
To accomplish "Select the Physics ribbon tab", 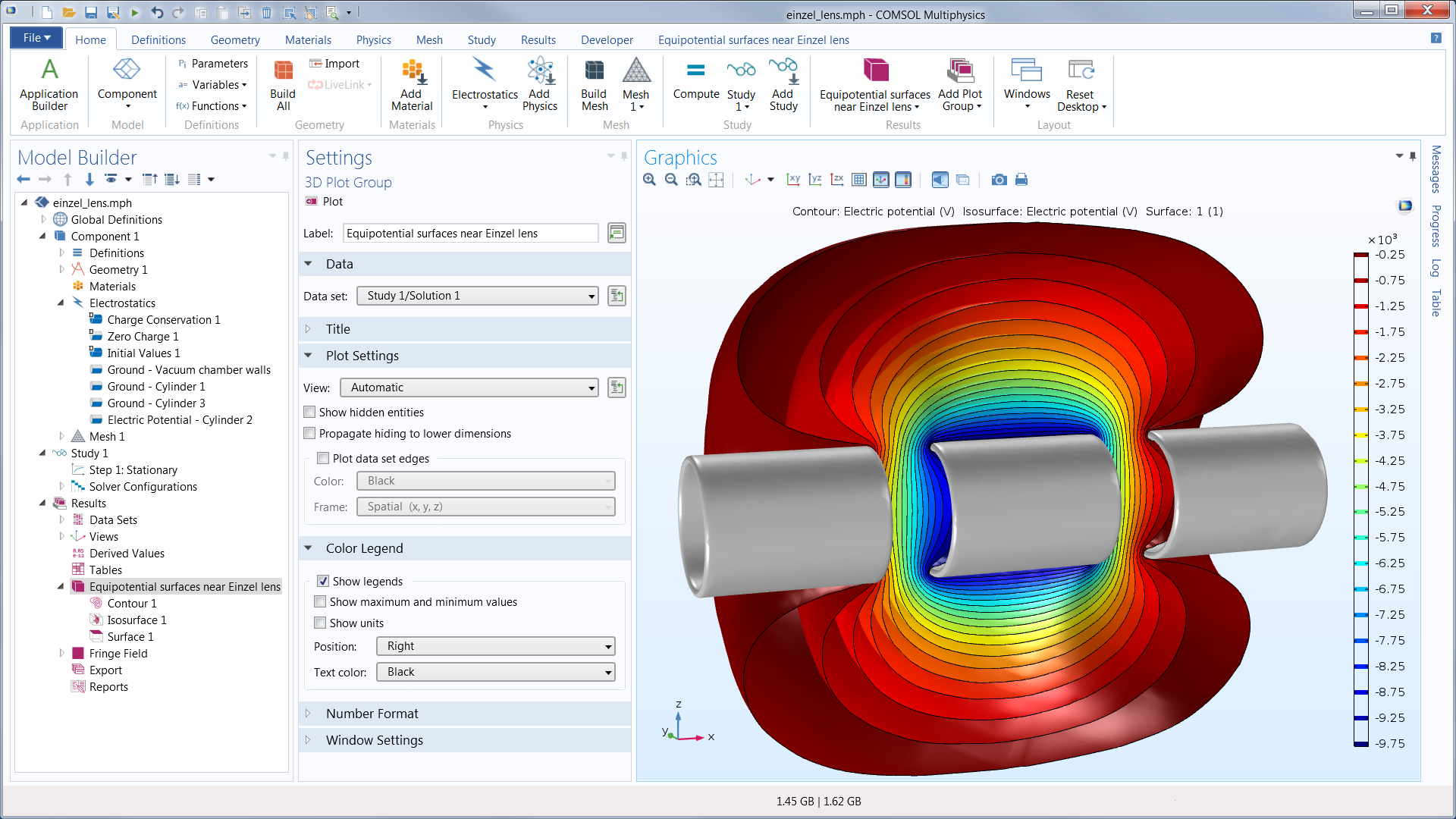I will [372, 39].
